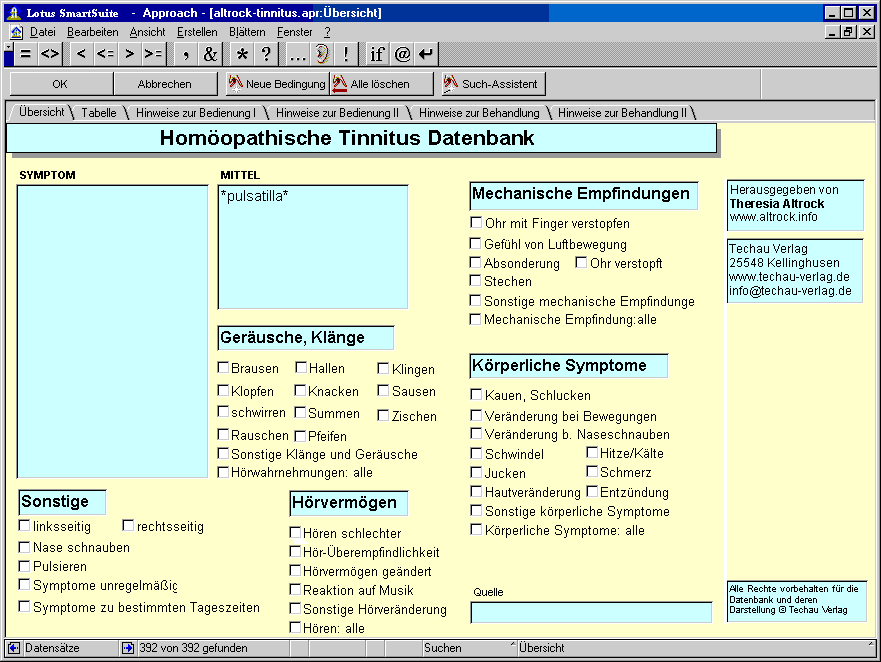Click the www.techau-verlag.de text
The height and width of the screenshot is (662, 881).
[789, 277]
